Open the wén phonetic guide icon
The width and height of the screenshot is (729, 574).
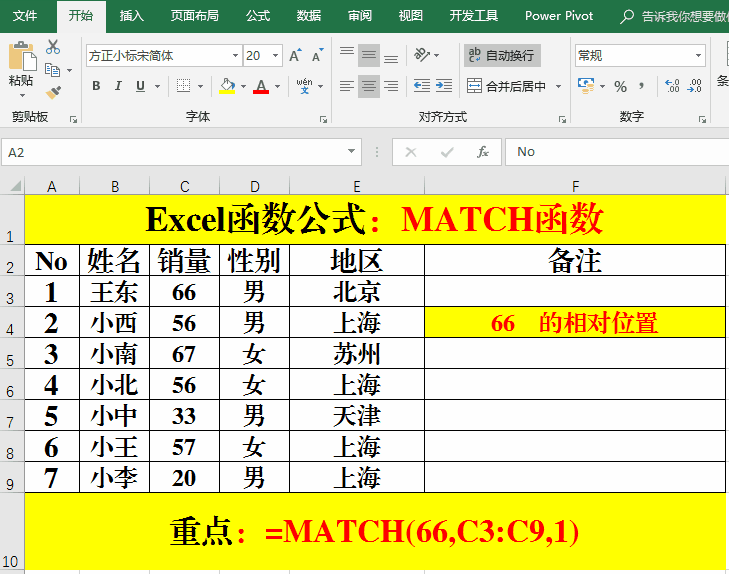click(305, 86)
